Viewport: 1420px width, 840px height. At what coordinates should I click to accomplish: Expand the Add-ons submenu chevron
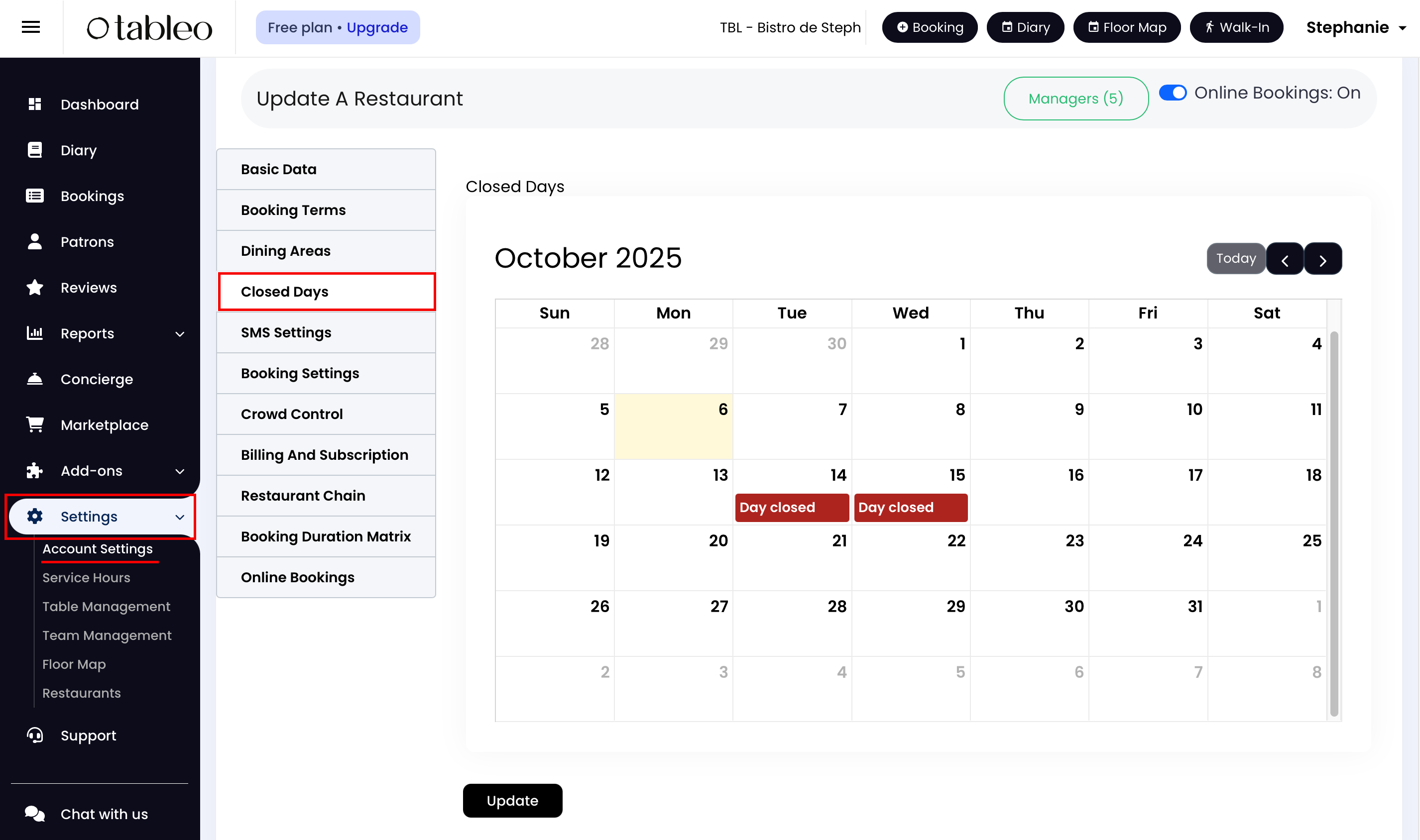pos(179,471)
